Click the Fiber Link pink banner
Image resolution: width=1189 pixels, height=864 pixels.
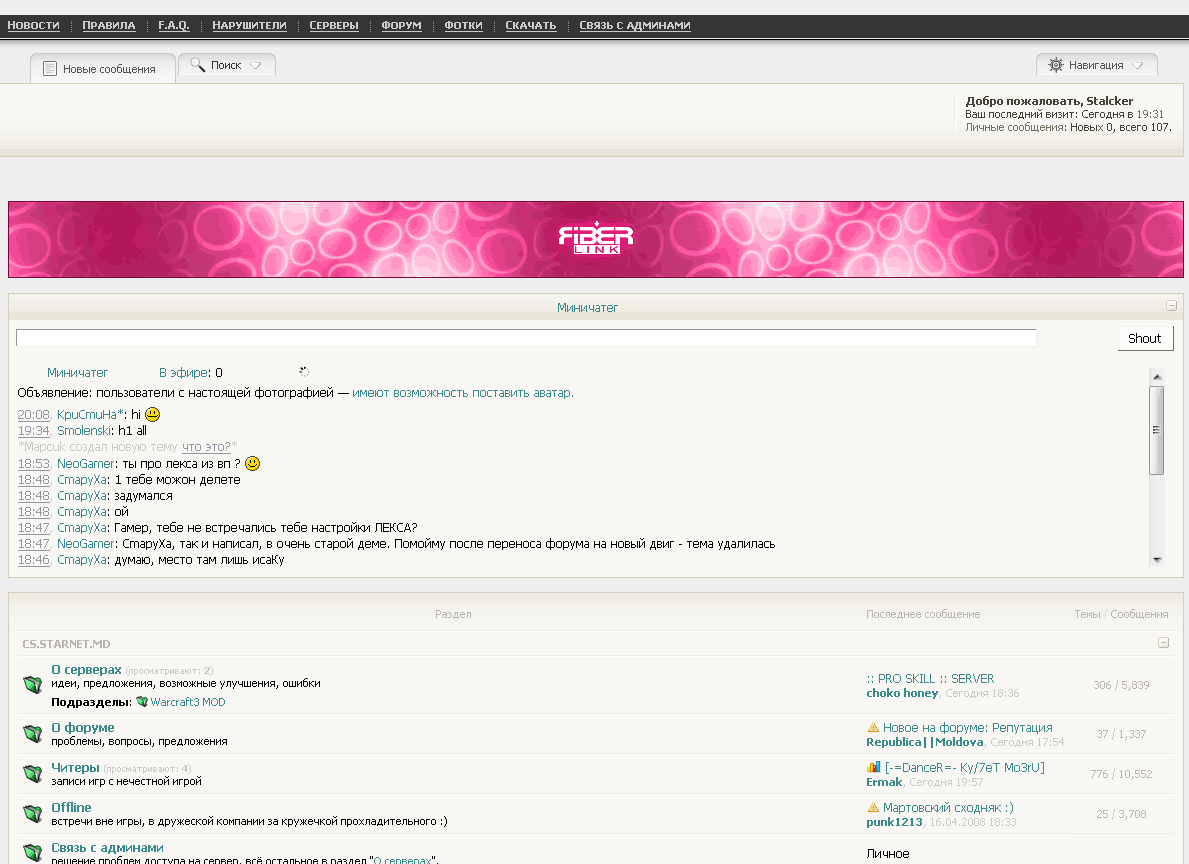click(595, 239)
